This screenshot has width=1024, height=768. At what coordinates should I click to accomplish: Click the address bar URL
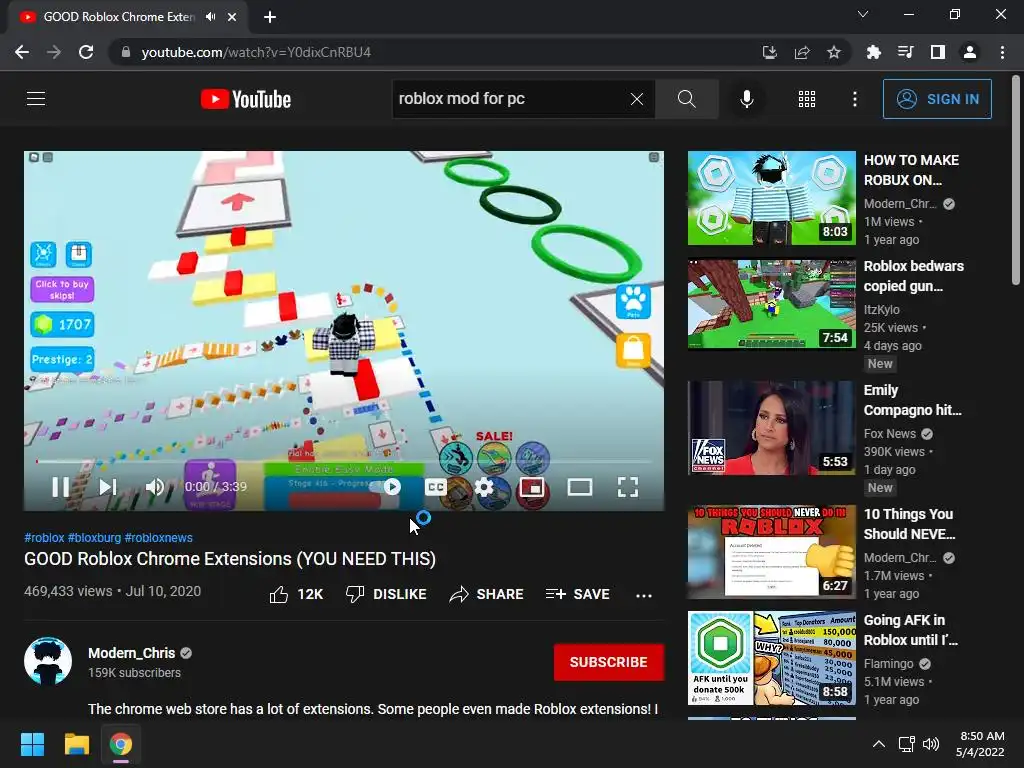coord(256,52)
